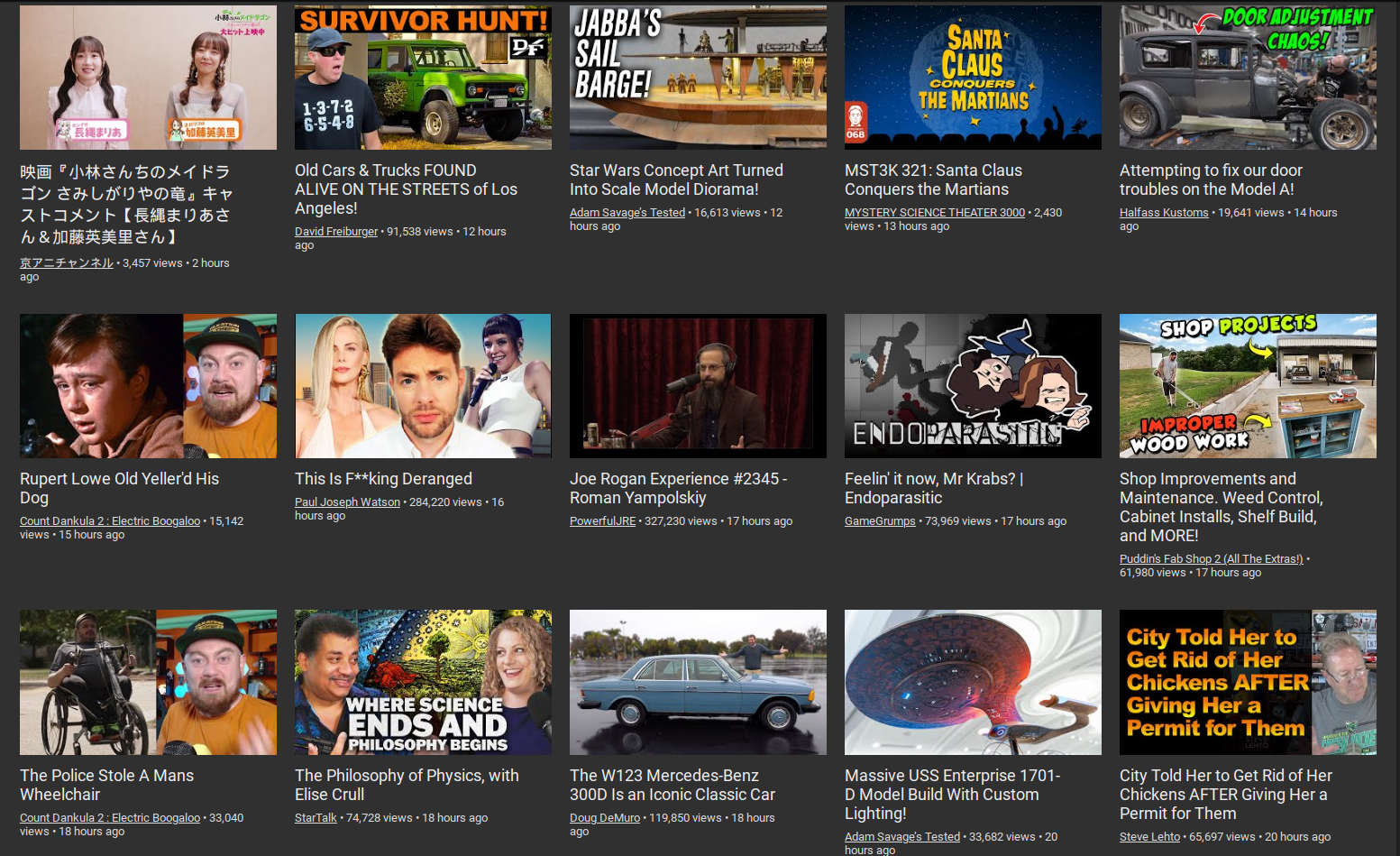Screen dimensions: 1400x856
Task: Open the StarTalk channel link
Action: point(316,818)
